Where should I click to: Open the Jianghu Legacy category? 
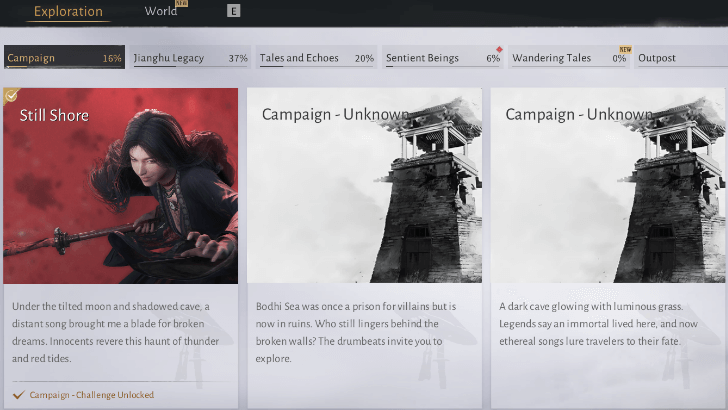tap(191, 57)
